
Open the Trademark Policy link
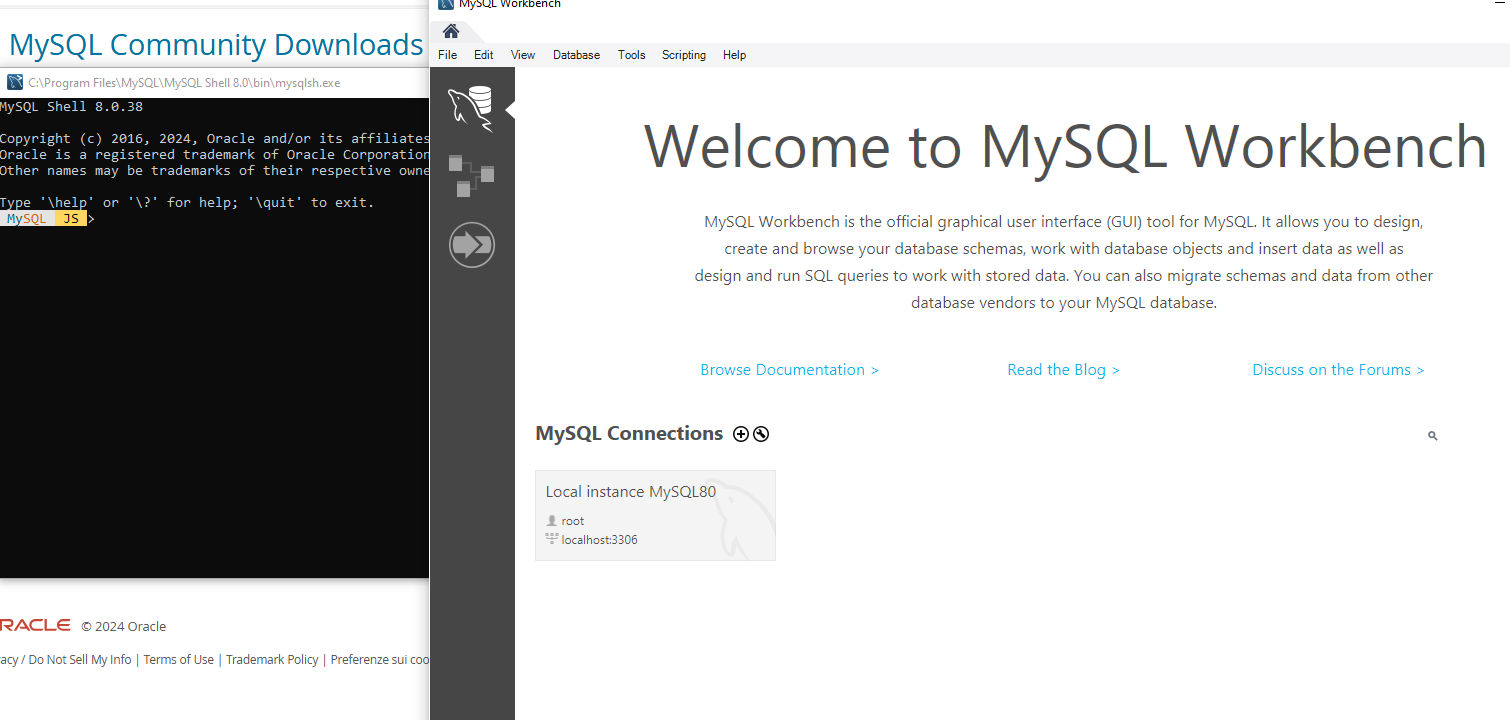(272, 659)
